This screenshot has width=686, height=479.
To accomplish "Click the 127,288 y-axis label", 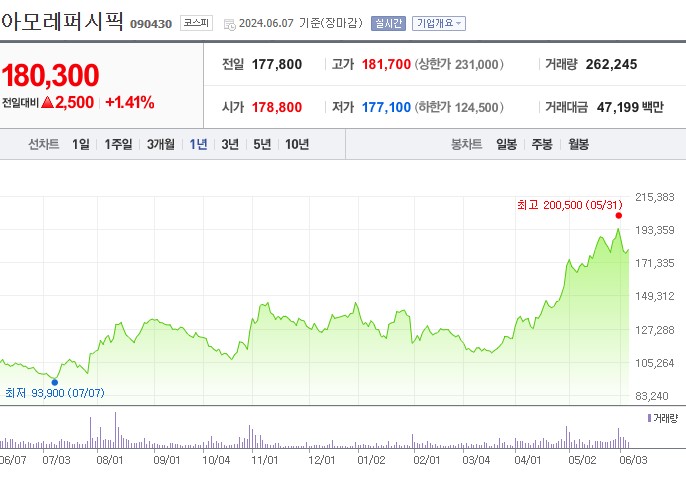I will 655,330.
